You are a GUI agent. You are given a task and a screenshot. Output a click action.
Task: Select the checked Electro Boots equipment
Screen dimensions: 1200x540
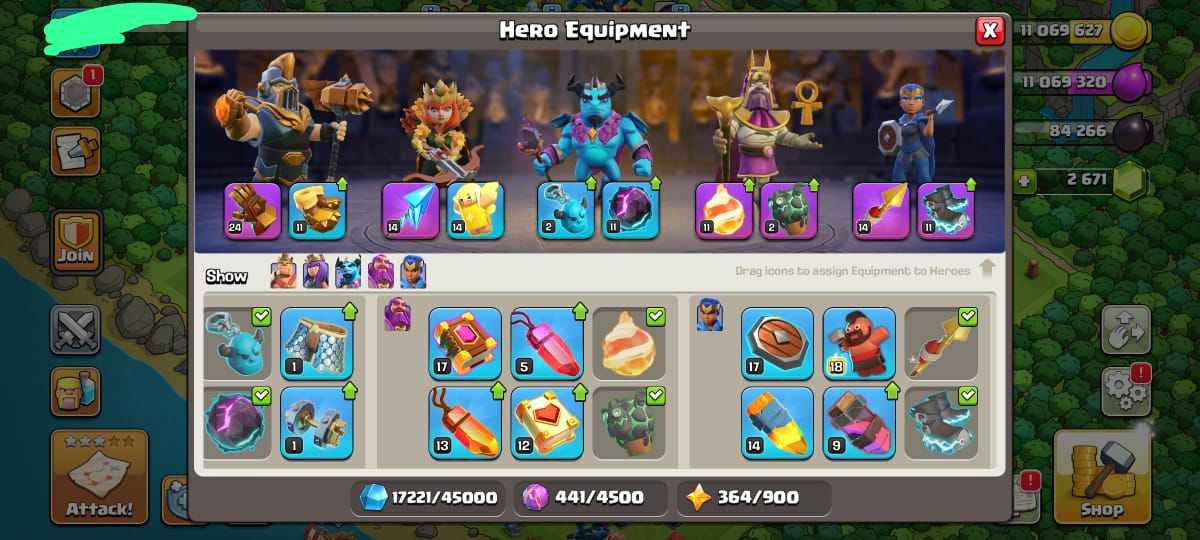tap(941, 423)
